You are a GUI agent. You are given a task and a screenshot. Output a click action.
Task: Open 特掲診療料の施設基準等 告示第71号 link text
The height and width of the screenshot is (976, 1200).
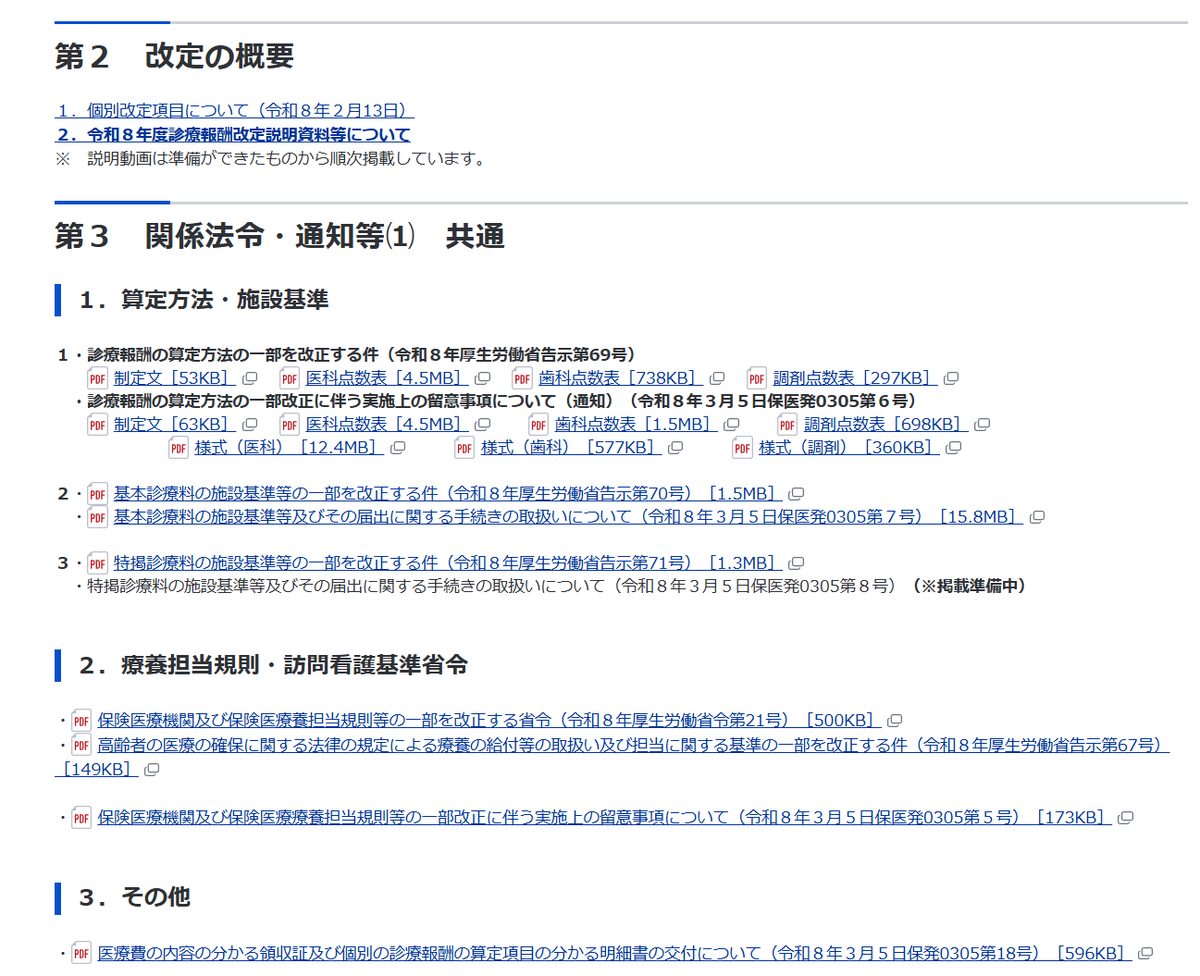coord(448,563)
